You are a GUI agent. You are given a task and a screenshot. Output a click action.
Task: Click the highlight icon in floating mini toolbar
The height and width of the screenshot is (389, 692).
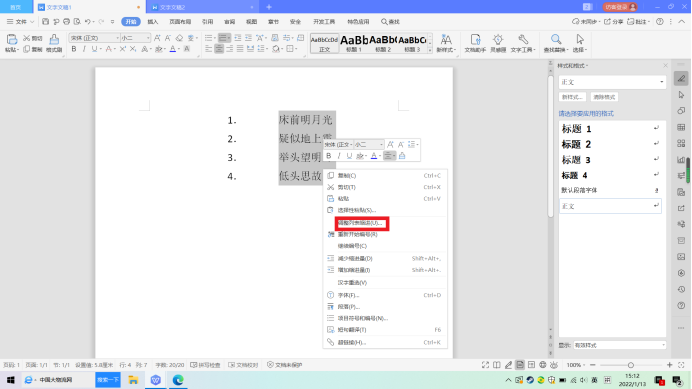[360, 156]
